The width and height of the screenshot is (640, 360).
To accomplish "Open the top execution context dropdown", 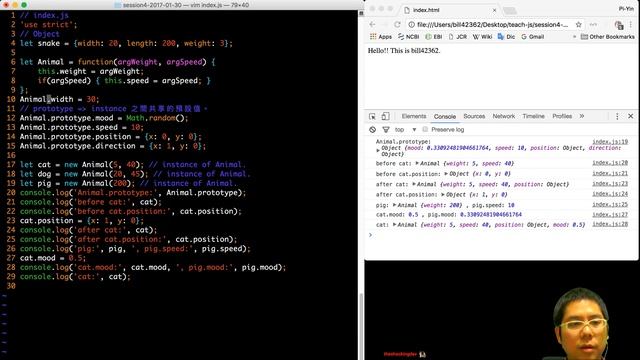I will point(405,129).
